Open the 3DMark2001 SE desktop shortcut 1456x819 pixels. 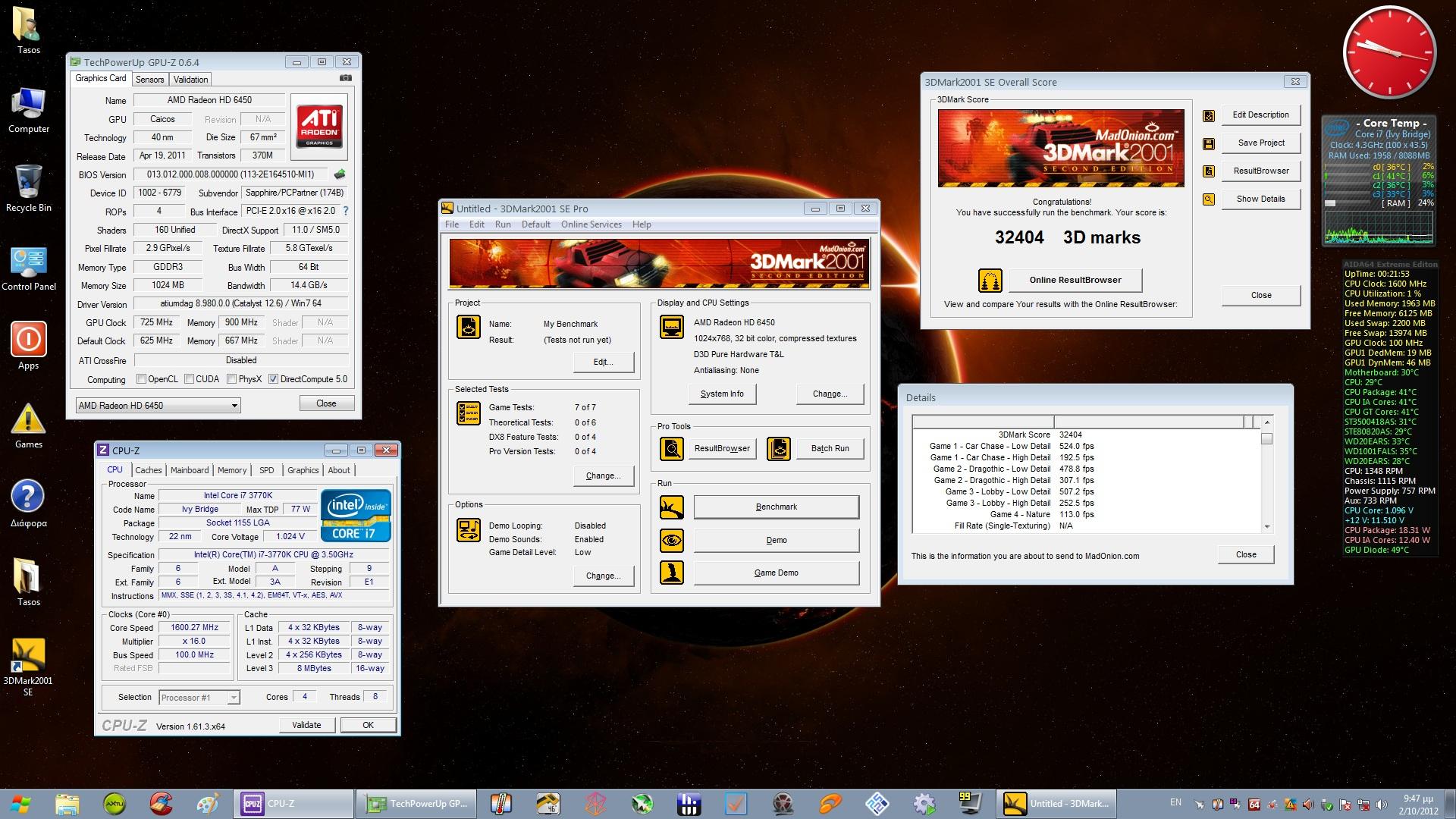(x=28, y=667)
